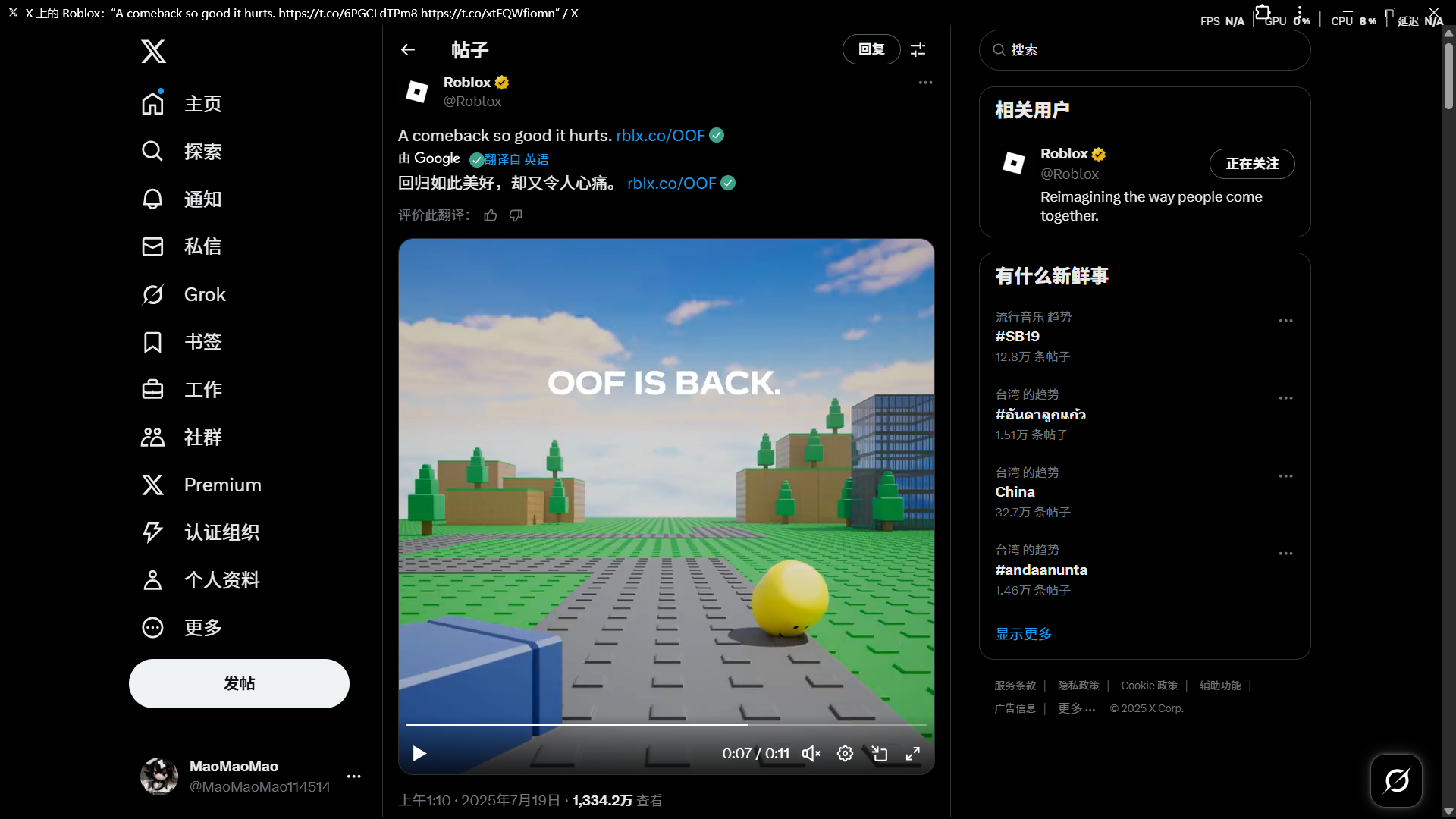This screenshot has height=819, width=1456.
Task: Click the Roblox avatar on the post
Action: pyautogui.click(x=416, y=92)
